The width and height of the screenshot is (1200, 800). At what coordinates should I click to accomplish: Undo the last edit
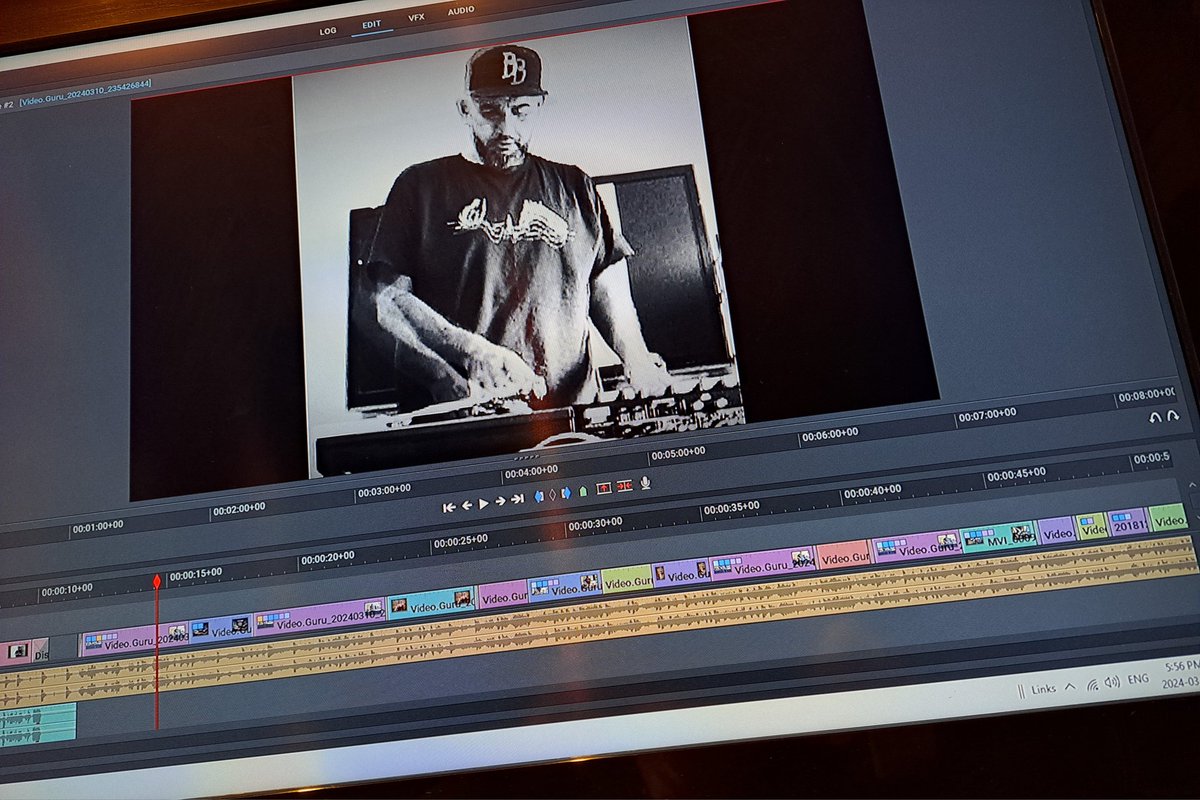click(1155, 417)
